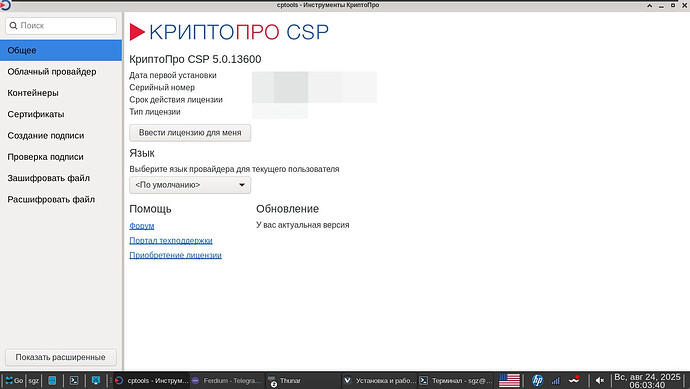Click the Срок действия лицензии label

(x=176, y=100)
